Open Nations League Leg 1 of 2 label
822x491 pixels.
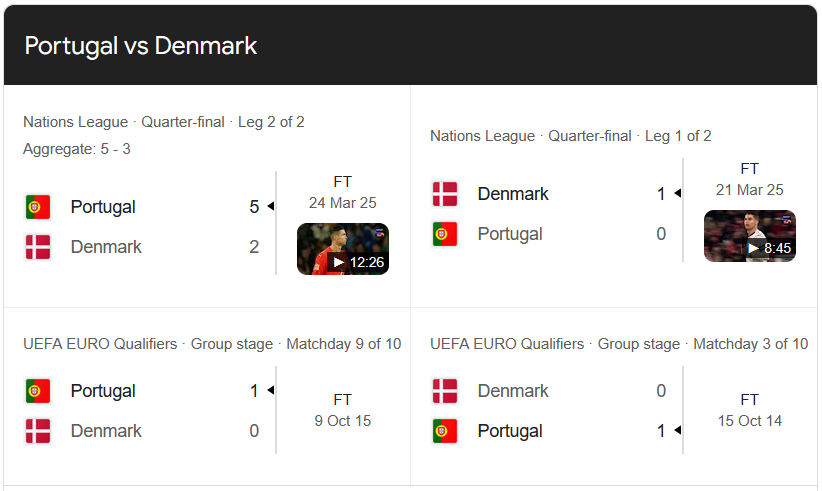pos(571,136)
